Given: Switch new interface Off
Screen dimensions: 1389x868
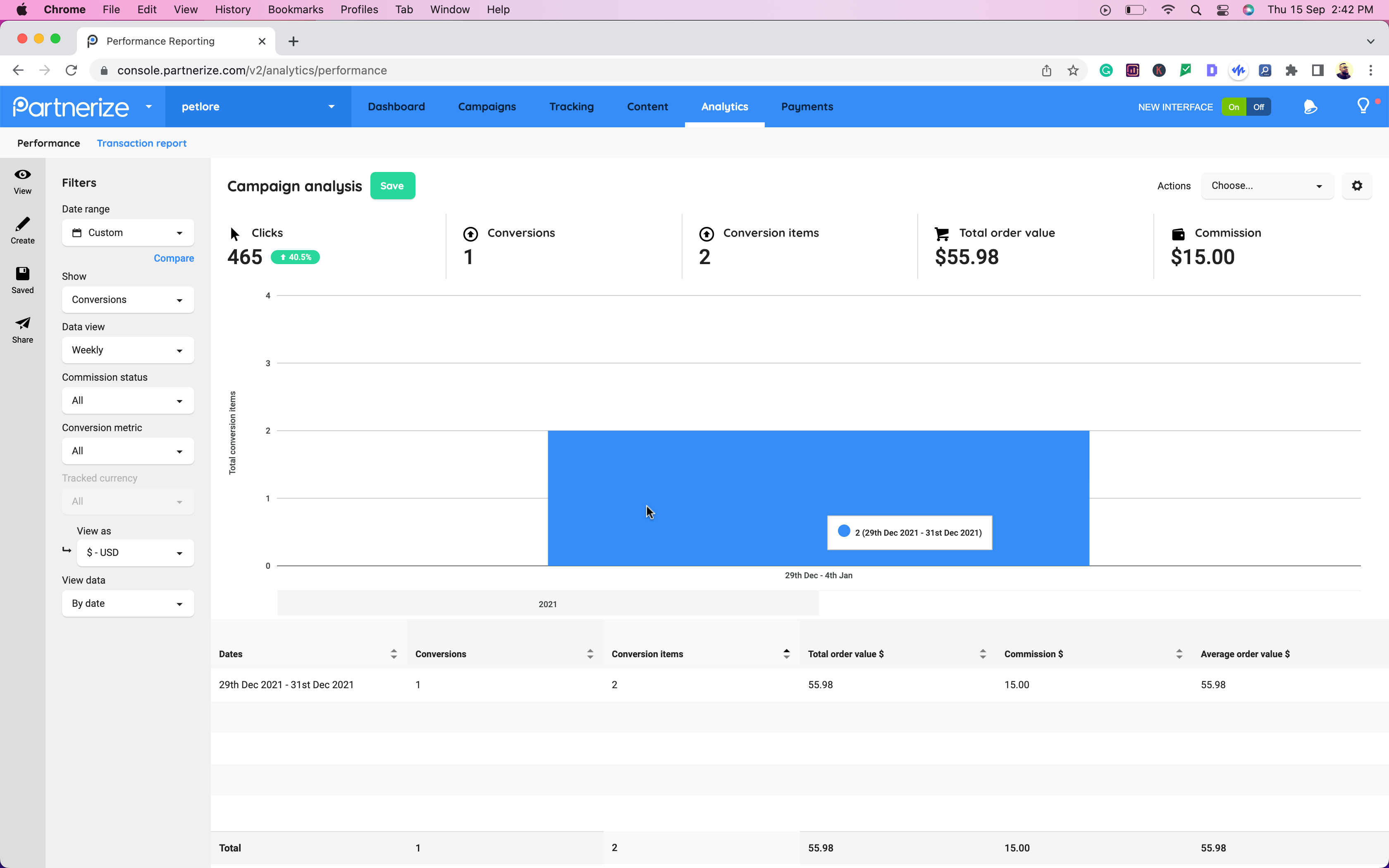Looking at the screenshot, I should tap(1259, 107).
